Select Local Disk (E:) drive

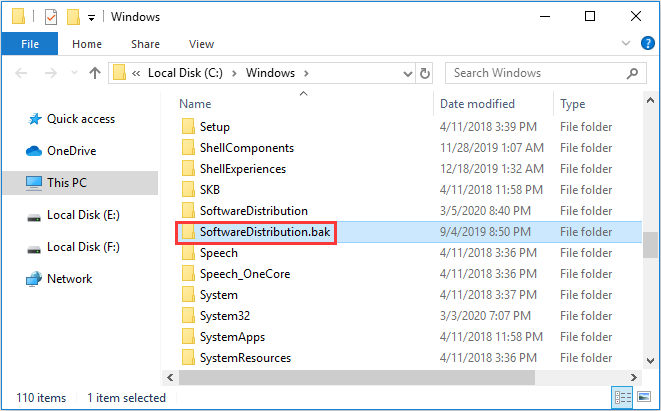pyautogui.click(x=84, y=215)
